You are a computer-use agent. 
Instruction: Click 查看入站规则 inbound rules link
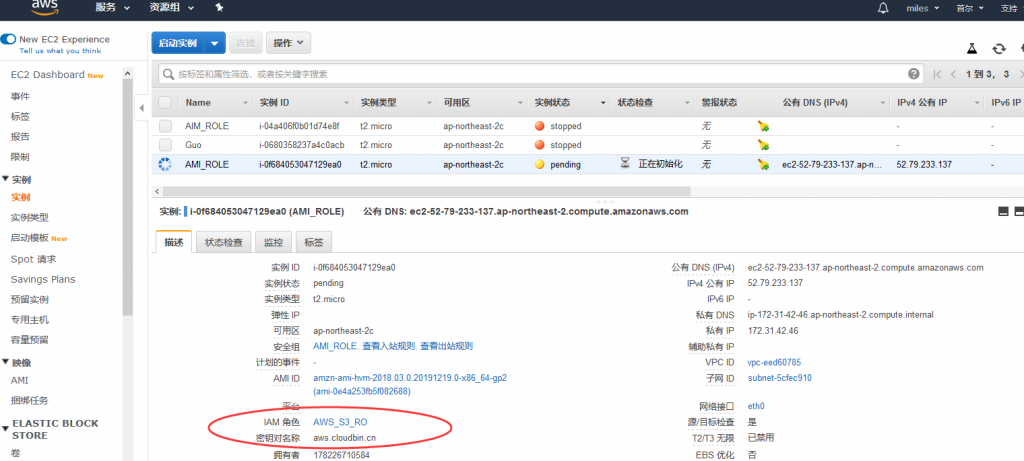(x=391, y=346)
